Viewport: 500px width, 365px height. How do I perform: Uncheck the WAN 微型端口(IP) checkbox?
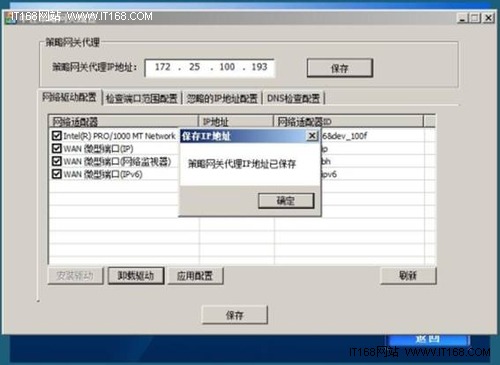[57, 148]
